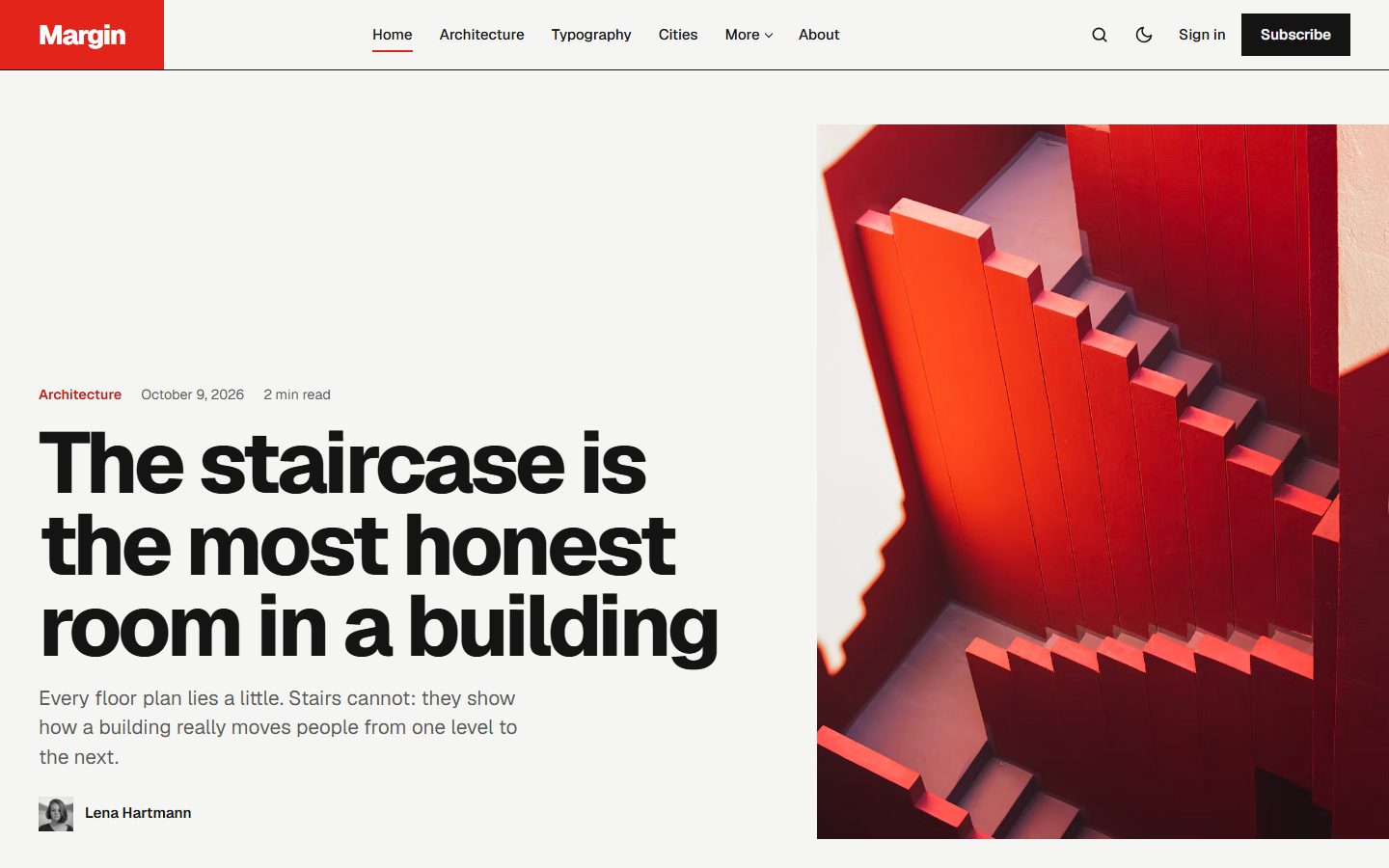Image resolution: width=1389 pixels, height=868 pixels.
Task: Select the red Architecture category tag above headline
Action: tap(80, 394)
